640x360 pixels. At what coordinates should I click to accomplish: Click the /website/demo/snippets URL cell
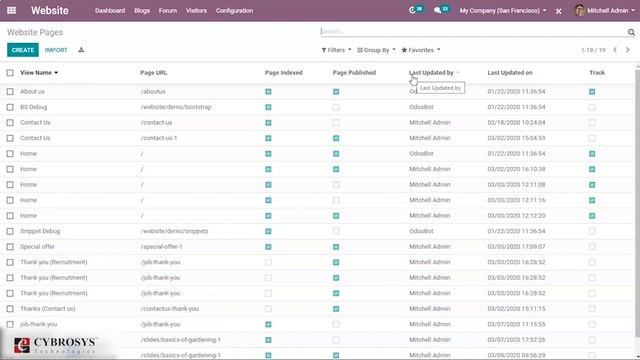(x=174, y=231)
